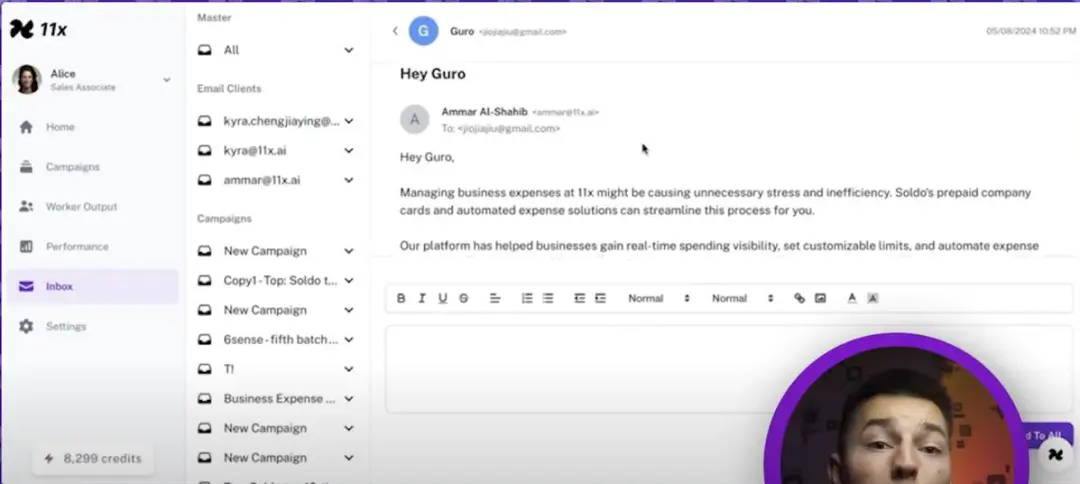This screenshot has height=484, width=1080.
Task: Open the text alignment option
Action: [x=495, y=299]
